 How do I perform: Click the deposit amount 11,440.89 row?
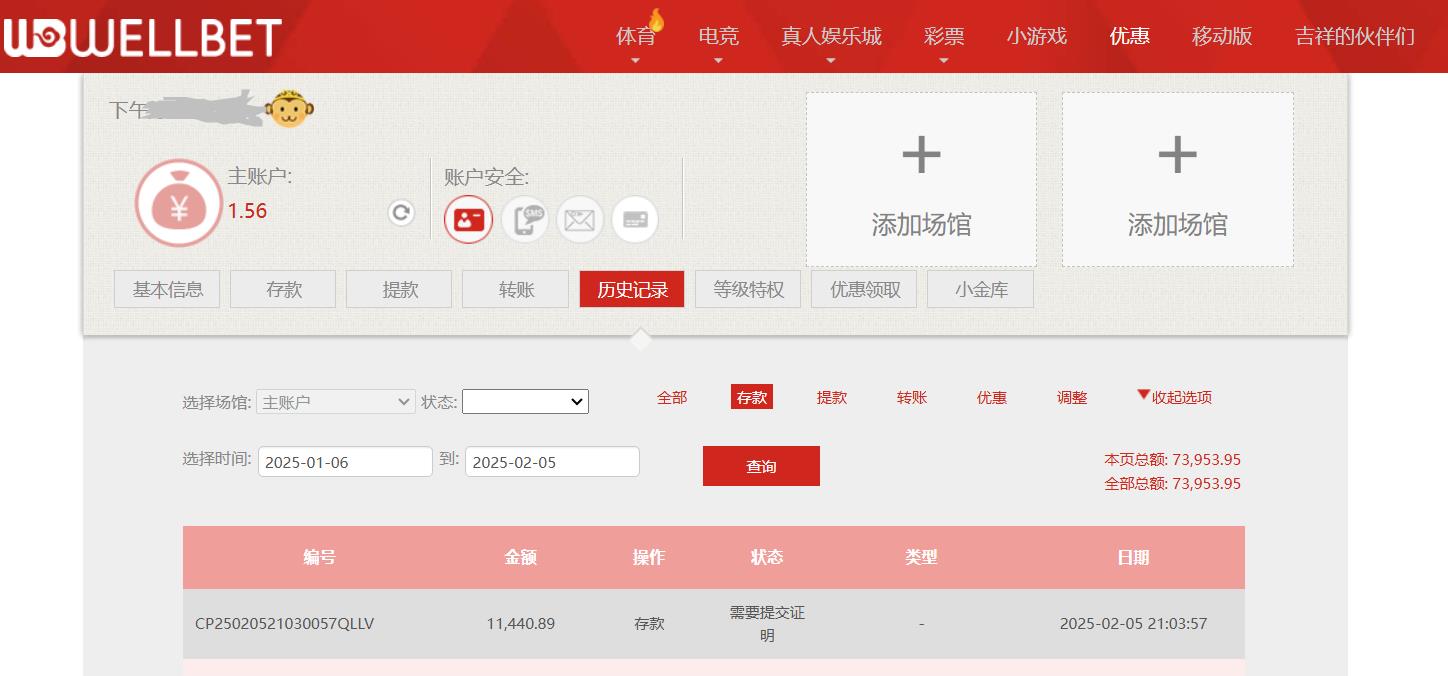pyautogui.click(x=521, y=623)
